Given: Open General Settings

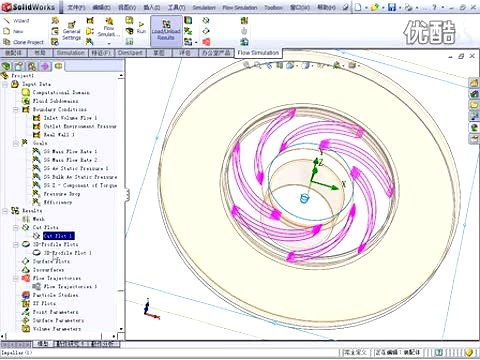Looking at the screenshot, I should (71, 31).
